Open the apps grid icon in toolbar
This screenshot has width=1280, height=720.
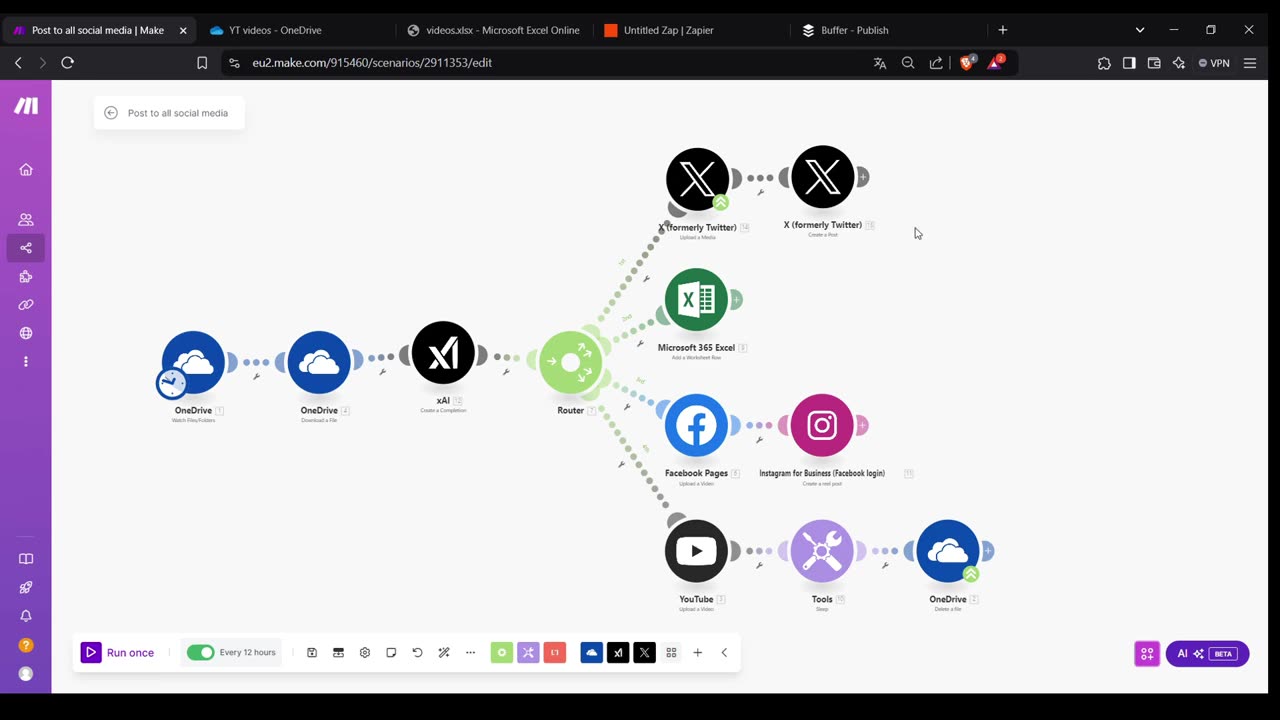[x=671, y=652]
